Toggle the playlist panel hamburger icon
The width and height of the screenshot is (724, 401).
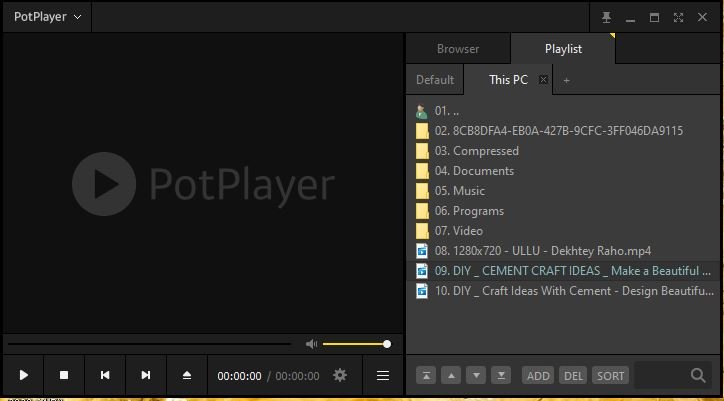pyautogui.click(x=383, y=376)
